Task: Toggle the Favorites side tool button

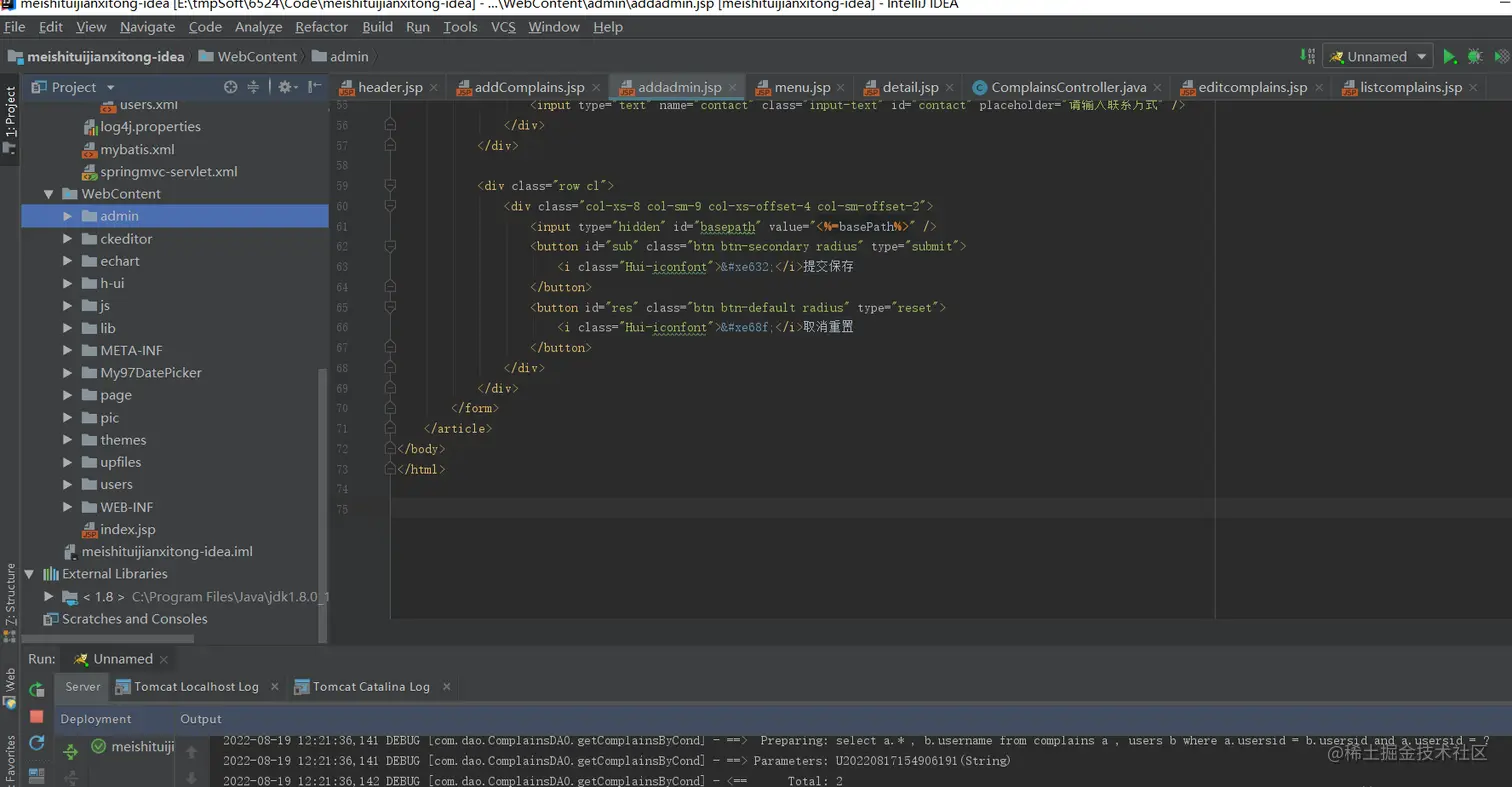Action: [10, 760]
